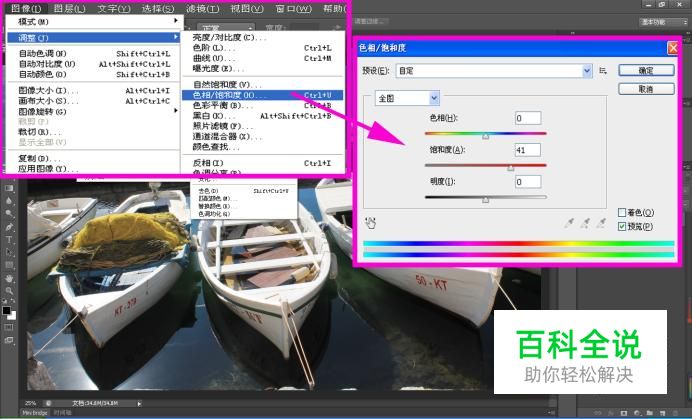Screen dimensions: 692x419
Task: Open the preset options icon beside 预设 dropdown
Action: point(603,71)
